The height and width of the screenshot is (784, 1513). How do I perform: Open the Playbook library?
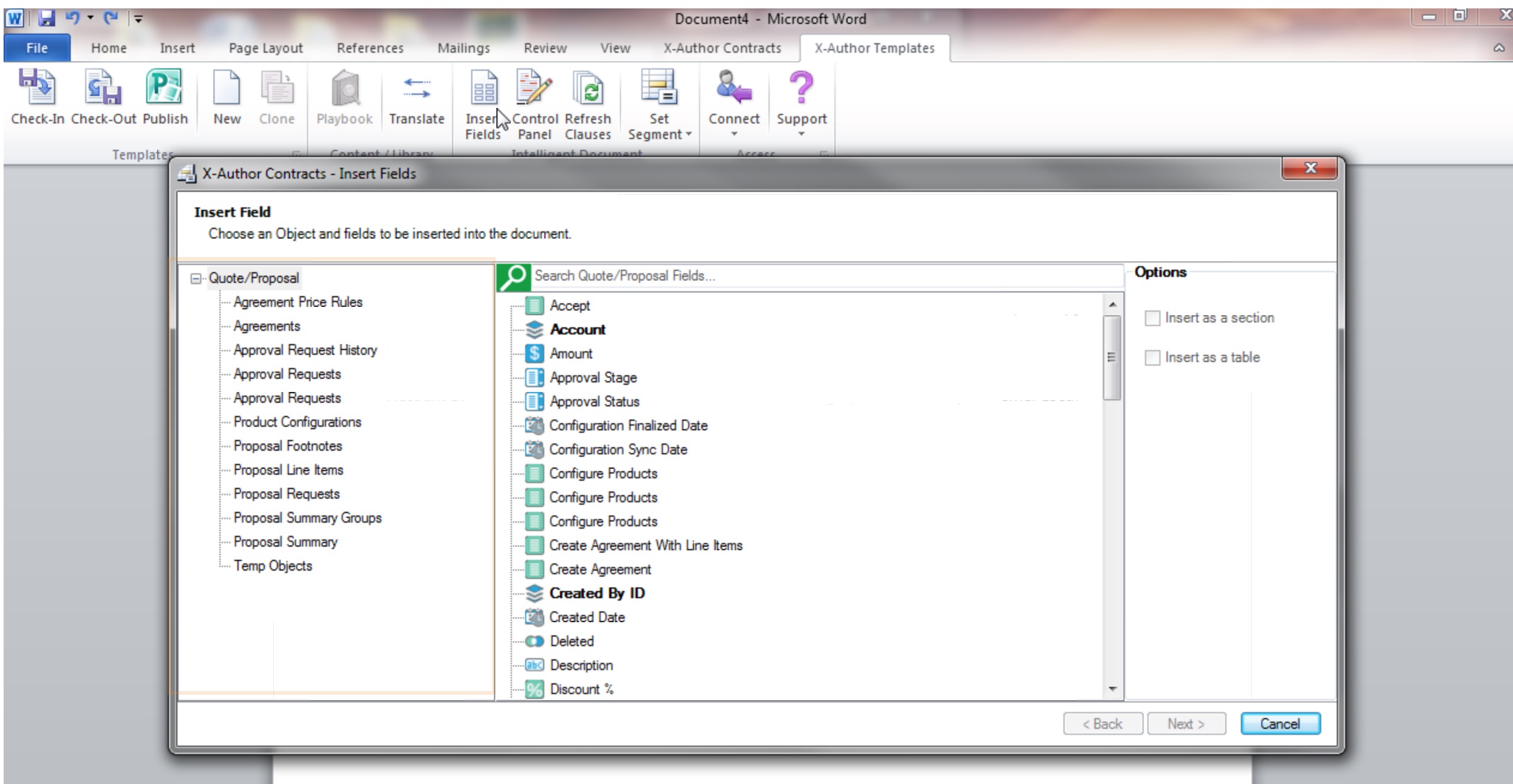tap(345, 97)
